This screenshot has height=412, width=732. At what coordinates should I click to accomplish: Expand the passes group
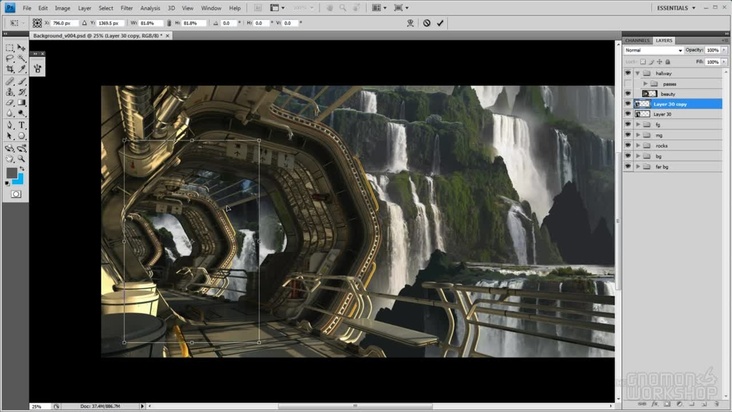pyautogui.click(x=645, y=84)
